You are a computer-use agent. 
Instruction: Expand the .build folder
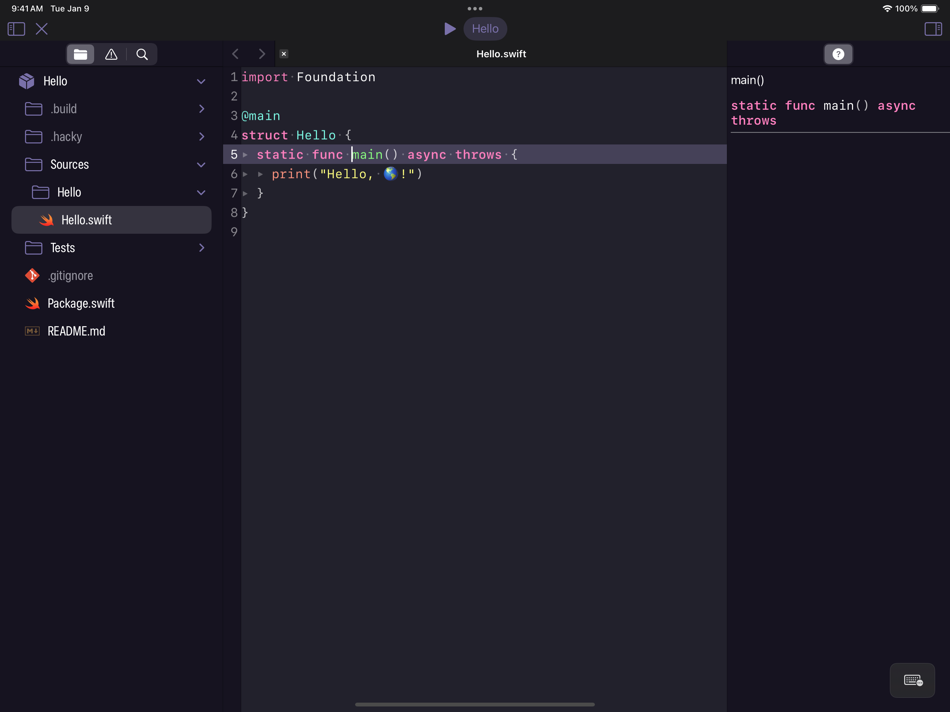pyautogui.click(x=201, y=108)
